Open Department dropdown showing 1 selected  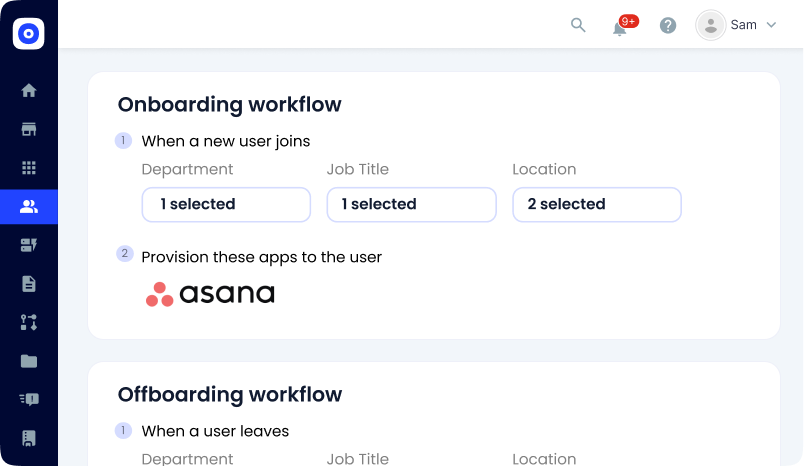tap(226, 205)
